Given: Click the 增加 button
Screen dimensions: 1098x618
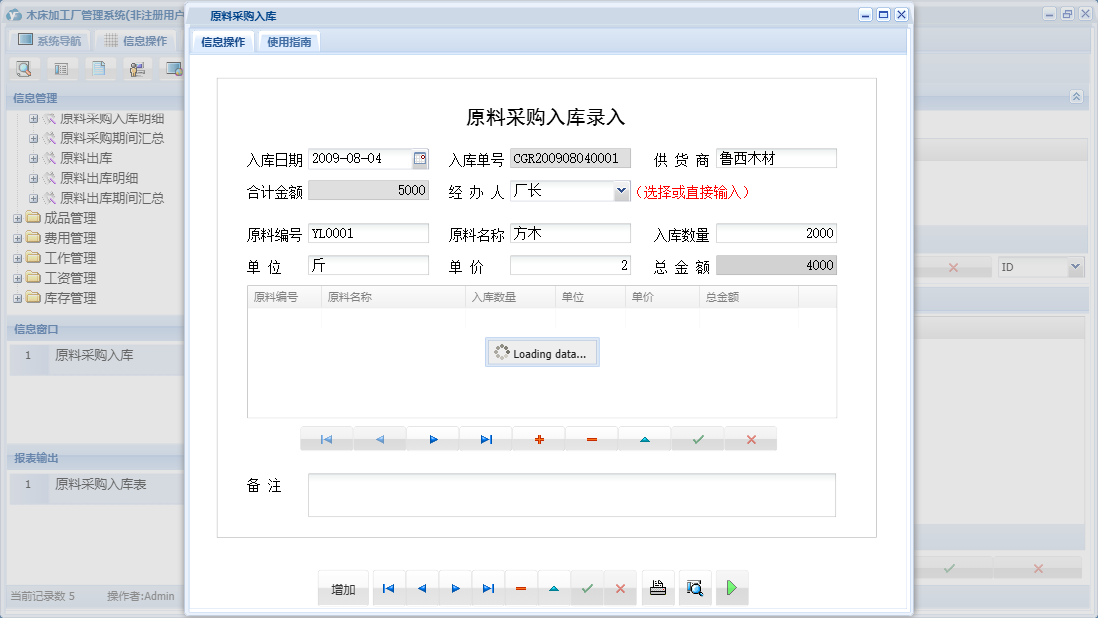Looking at the screenshot, I should [x=343, y=588].
